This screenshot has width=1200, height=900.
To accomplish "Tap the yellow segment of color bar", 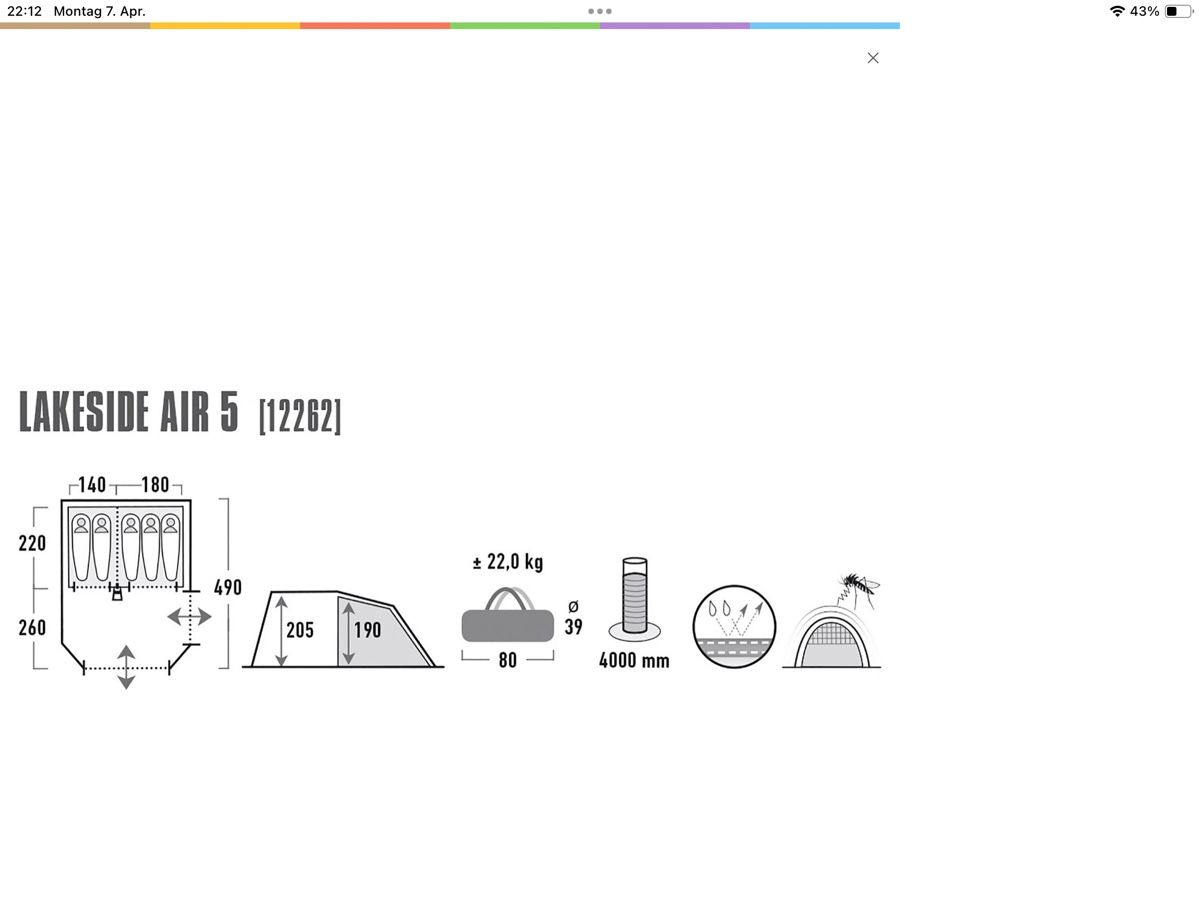I will 225,26.
